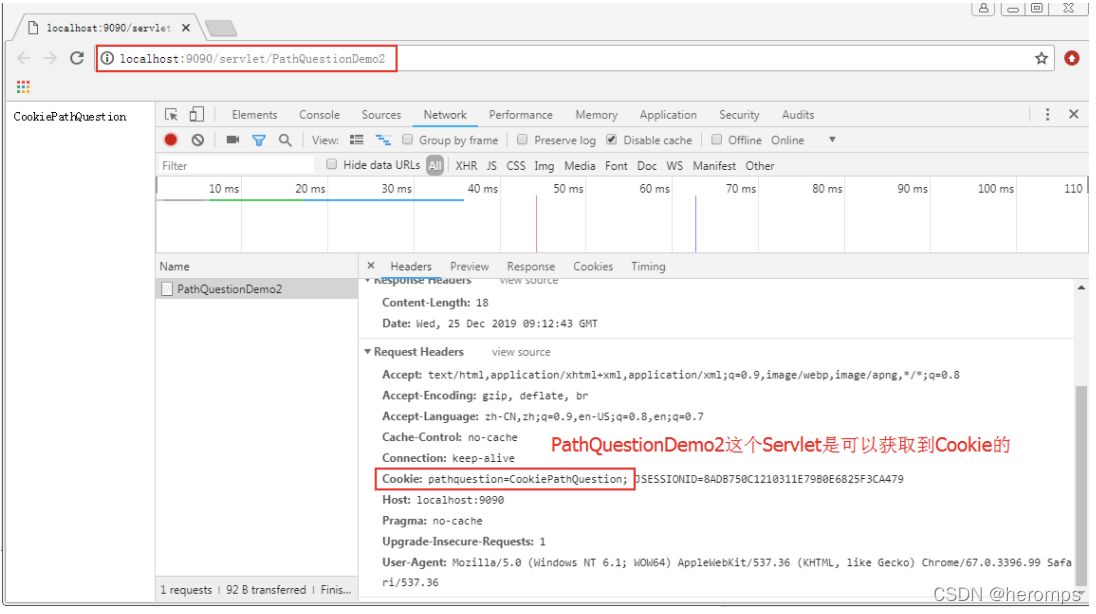This screenshot has height=614, width=1096.
Task: Click the user profile icon in title bar
Action: pyautogui.click(x=983, y=8)
